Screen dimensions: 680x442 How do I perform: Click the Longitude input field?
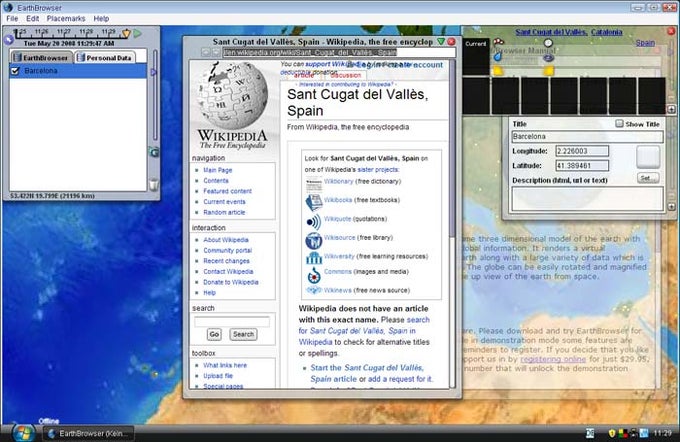[x=582, y=151]
